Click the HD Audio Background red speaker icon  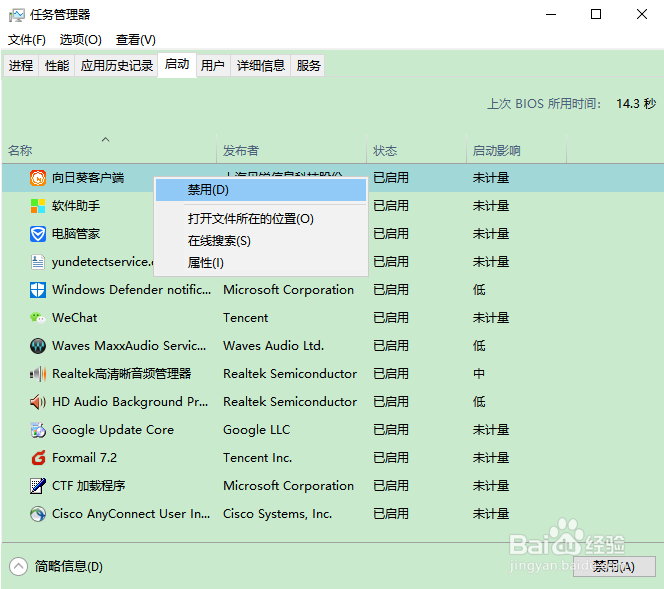[x=38, y=401]
